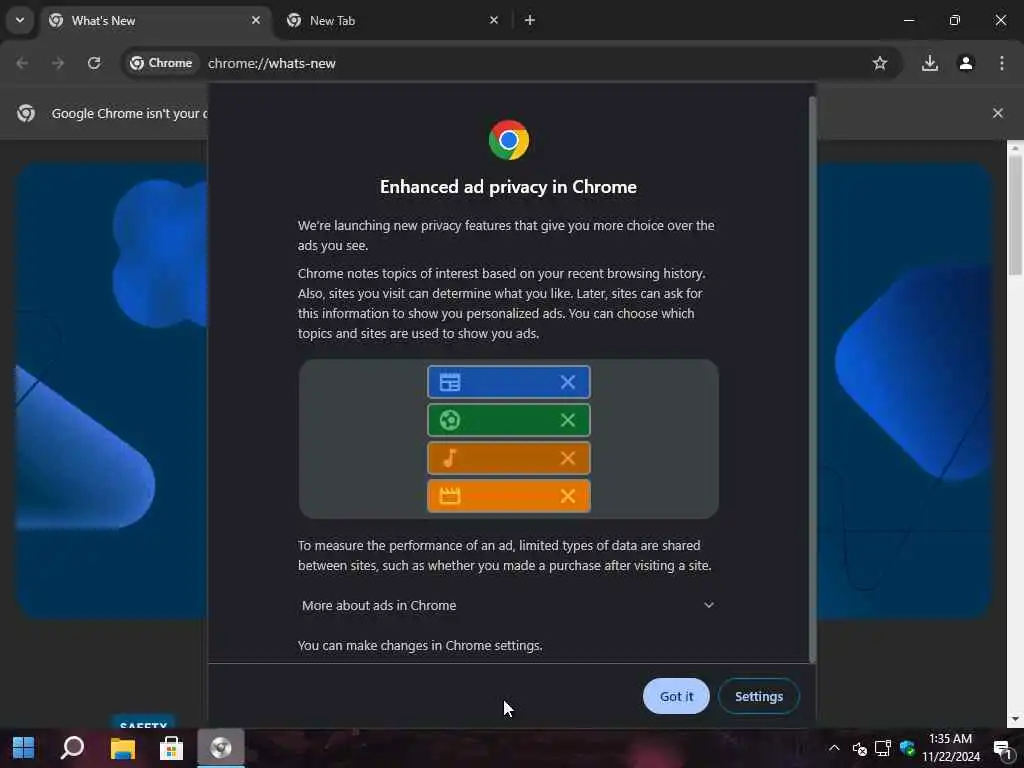Click 'You can make changes in Chrome settings.'
This screenshot has height=768, width=1024.
point(420,645)
